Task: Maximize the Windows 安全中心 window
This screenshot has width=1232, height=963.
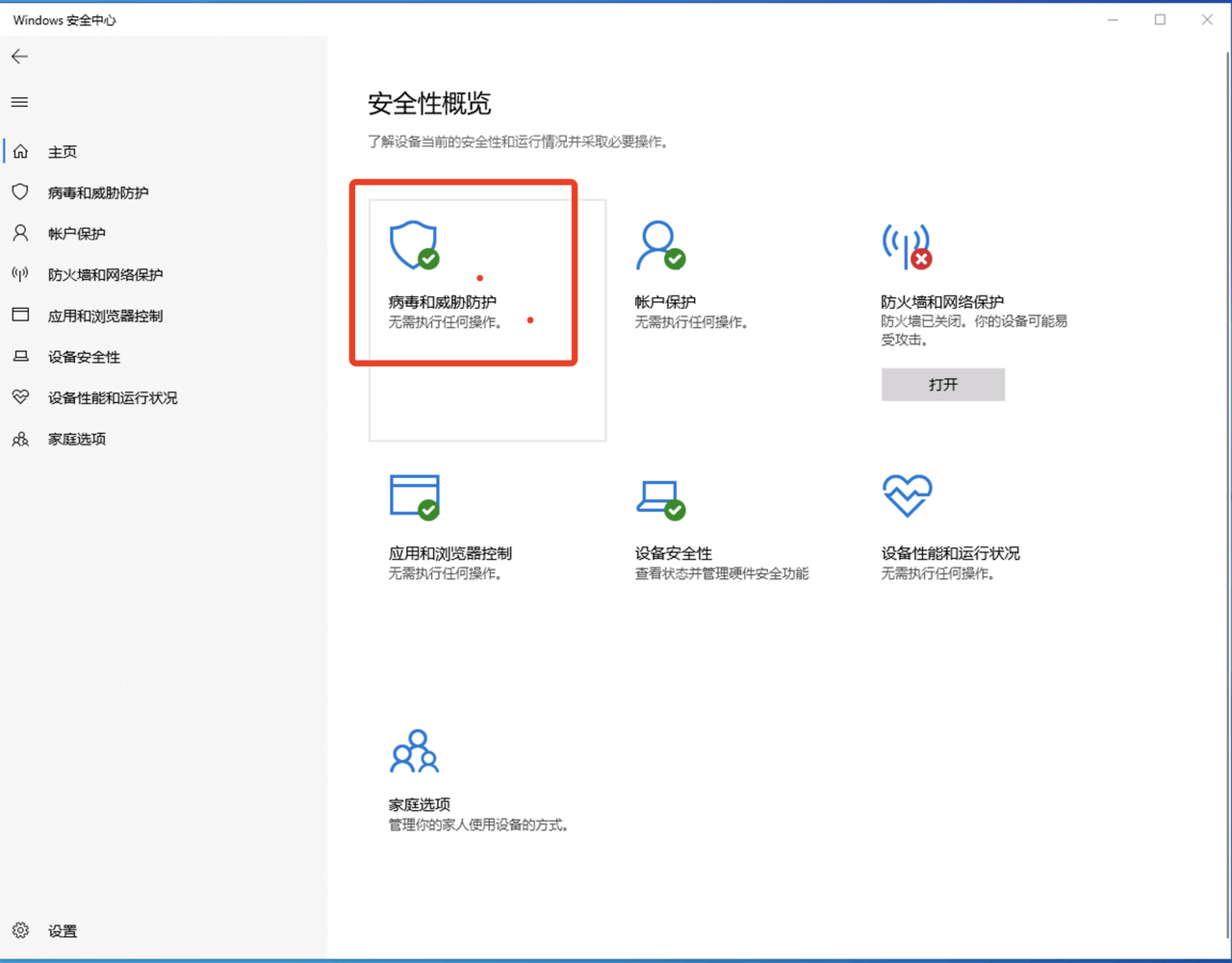Action: (1160, 20)
